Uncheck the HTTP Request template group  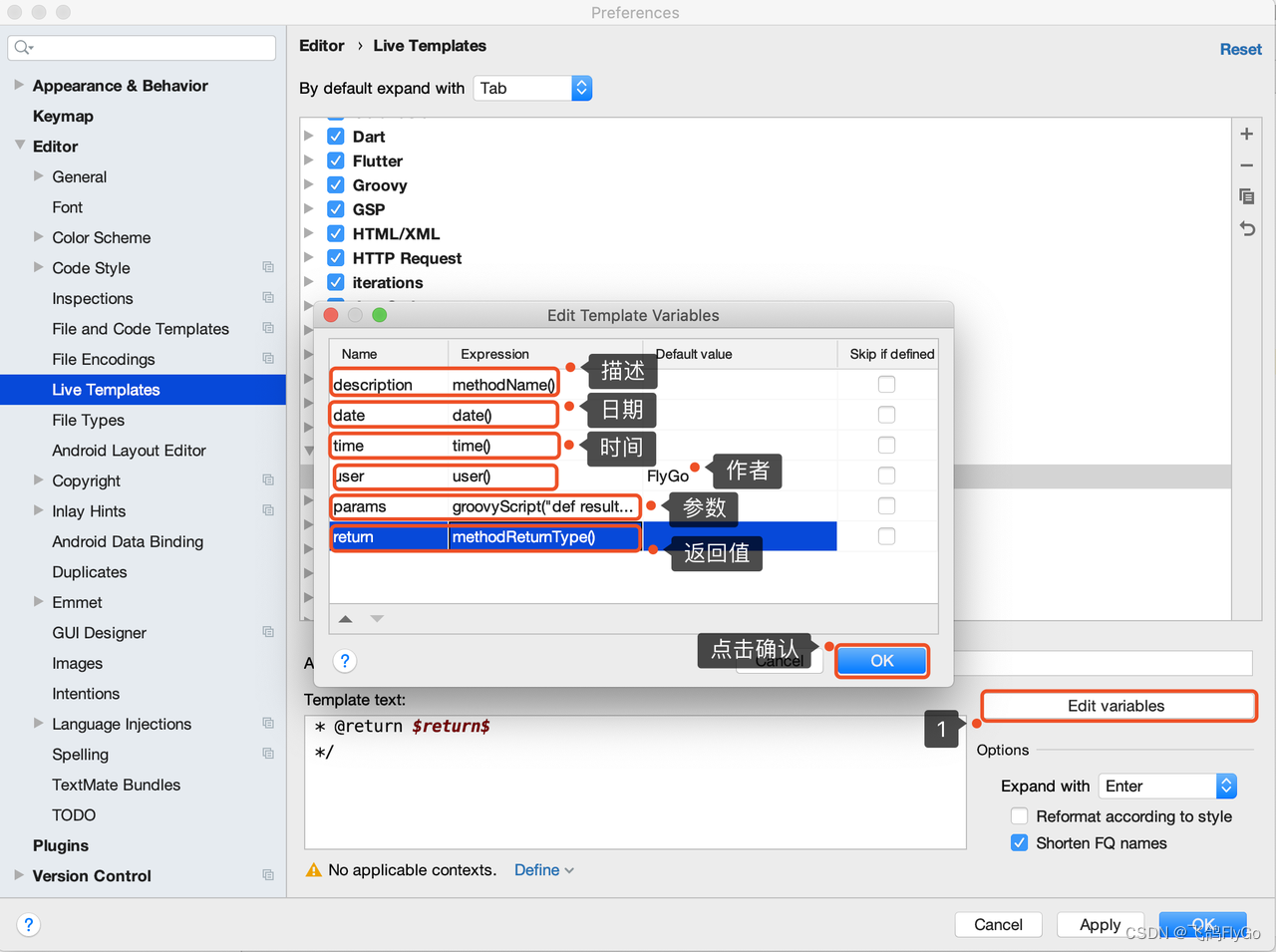pos(336,258)
